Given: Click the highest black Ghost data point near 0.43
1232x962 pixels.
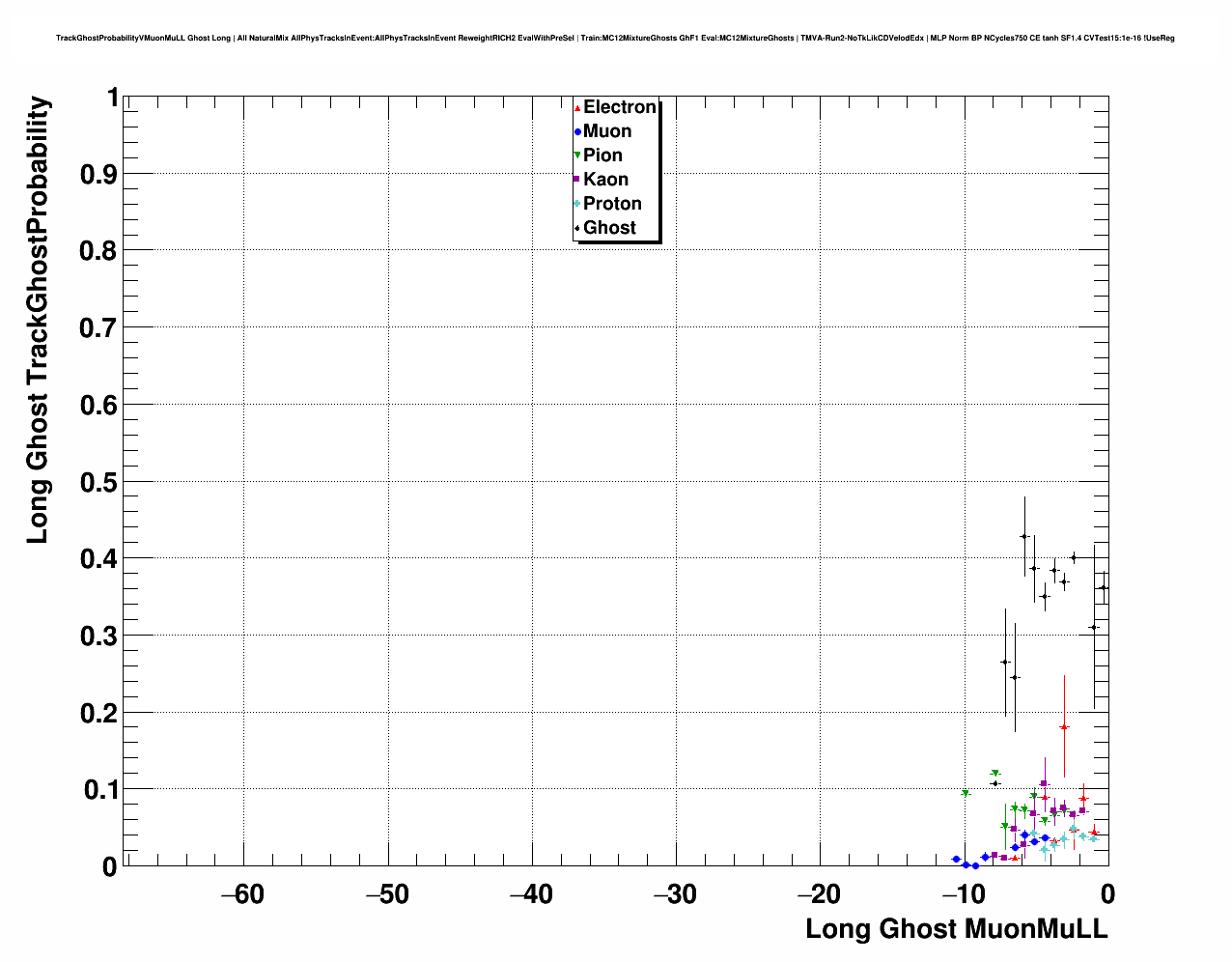Looking at the screenshot, I should 1024,536.
